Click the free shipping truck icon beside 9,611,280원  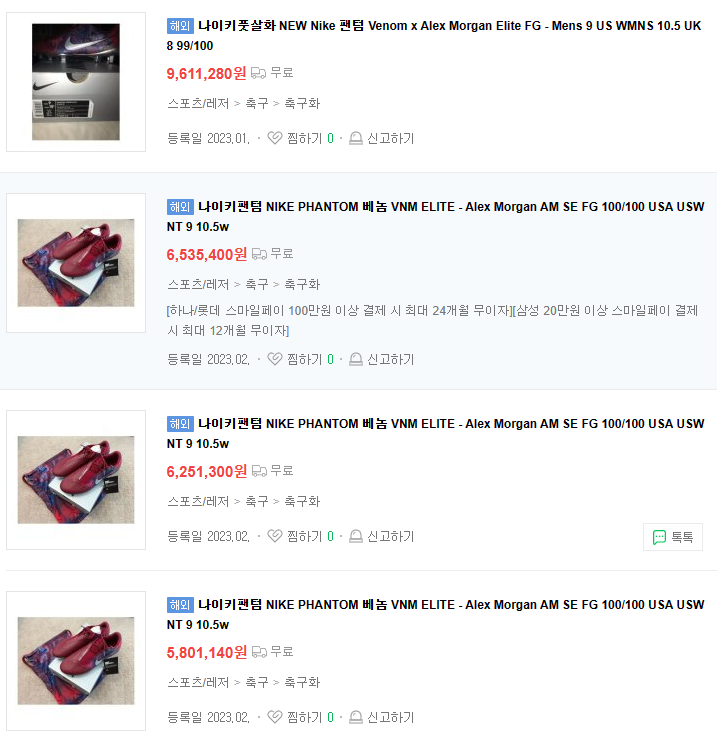pos(258,73)
